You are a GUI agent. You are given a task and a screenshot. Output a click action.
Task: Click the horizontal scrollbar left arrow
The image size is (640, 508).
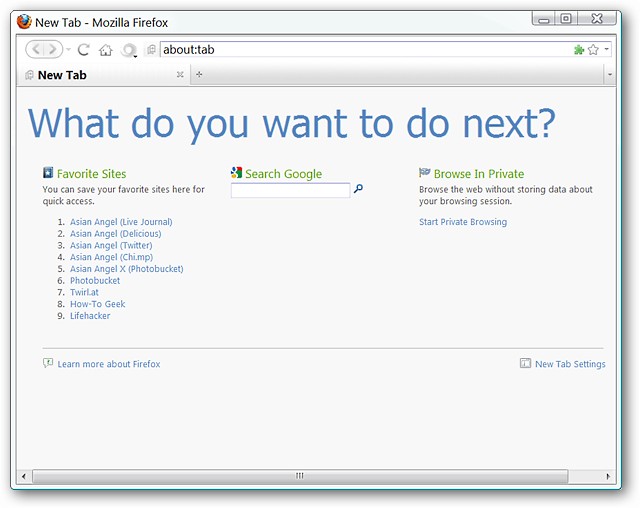pos(24,476)
